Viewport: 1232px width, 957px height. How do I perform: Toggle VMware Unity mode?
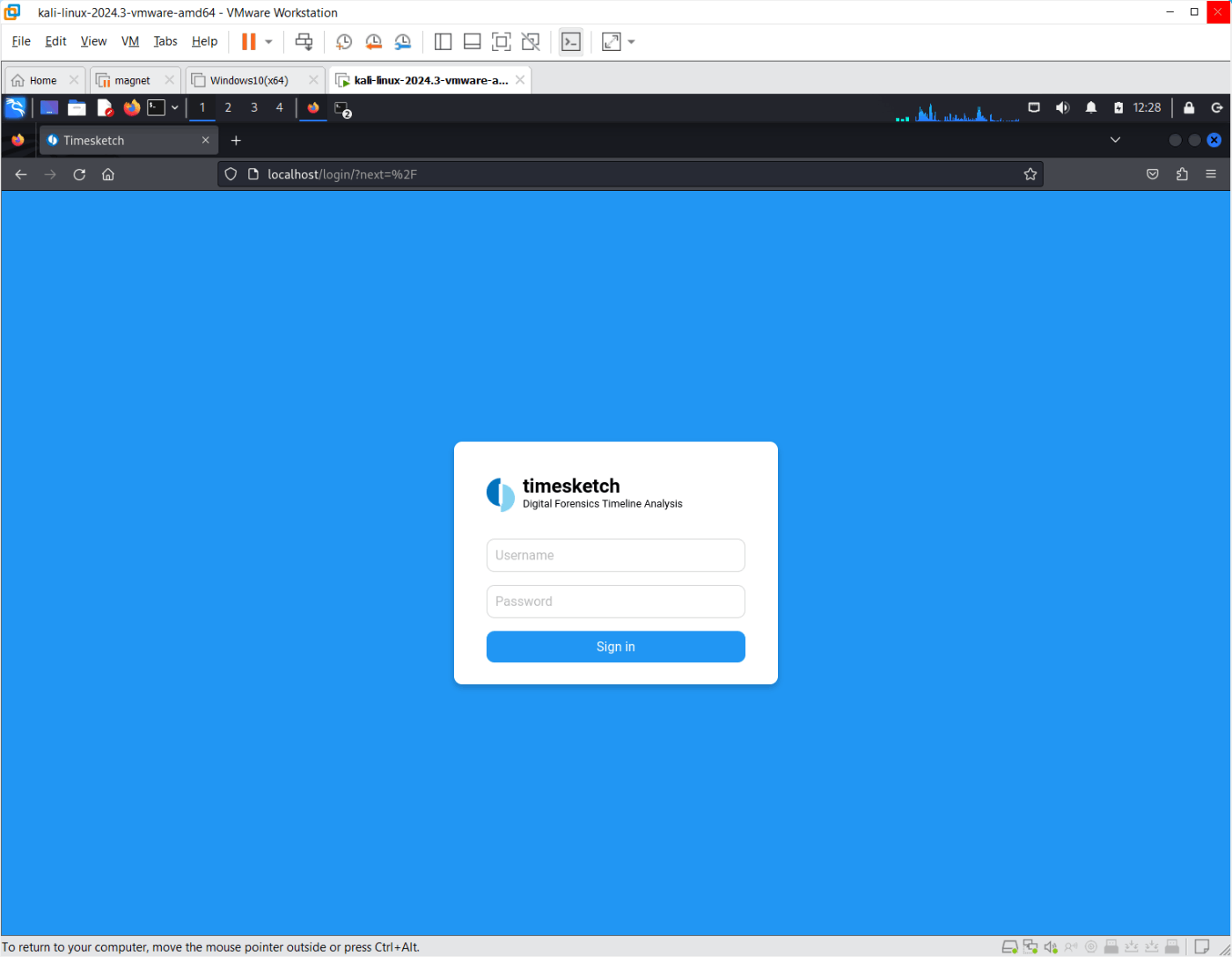[x=531, y=41]
